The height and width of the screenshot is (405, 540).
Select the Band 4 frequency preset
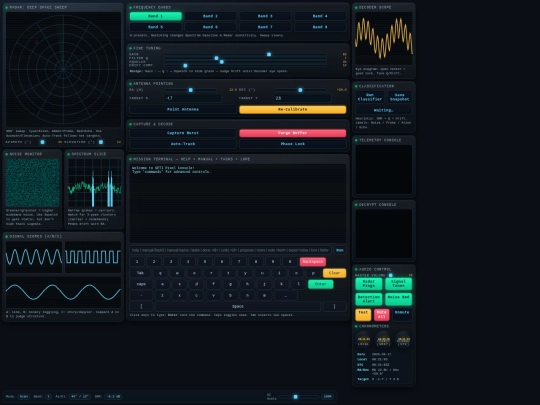click(320, 16)
